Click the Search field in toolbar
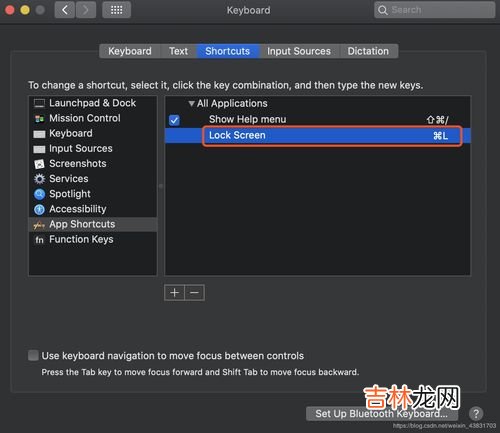The height and width of the screenshot is (433, 500). pyautogui.click(x=434, y=10)
